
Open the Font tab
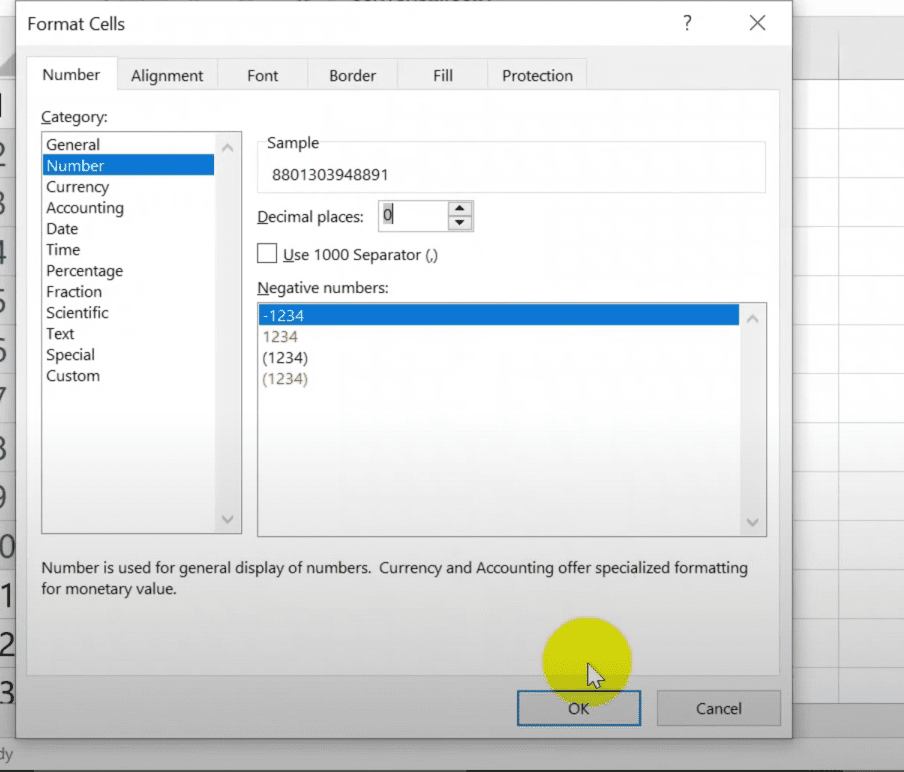click(262, 76)
